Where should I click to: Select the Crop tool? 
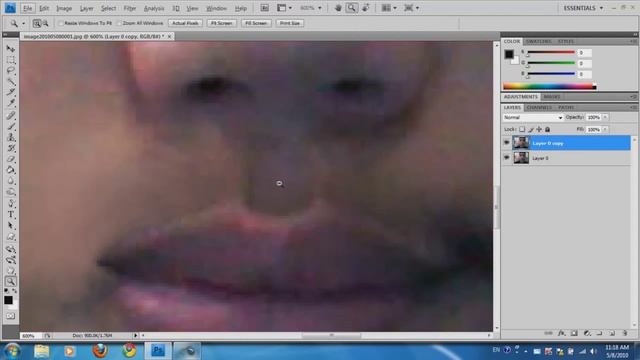tap(11, 93)
